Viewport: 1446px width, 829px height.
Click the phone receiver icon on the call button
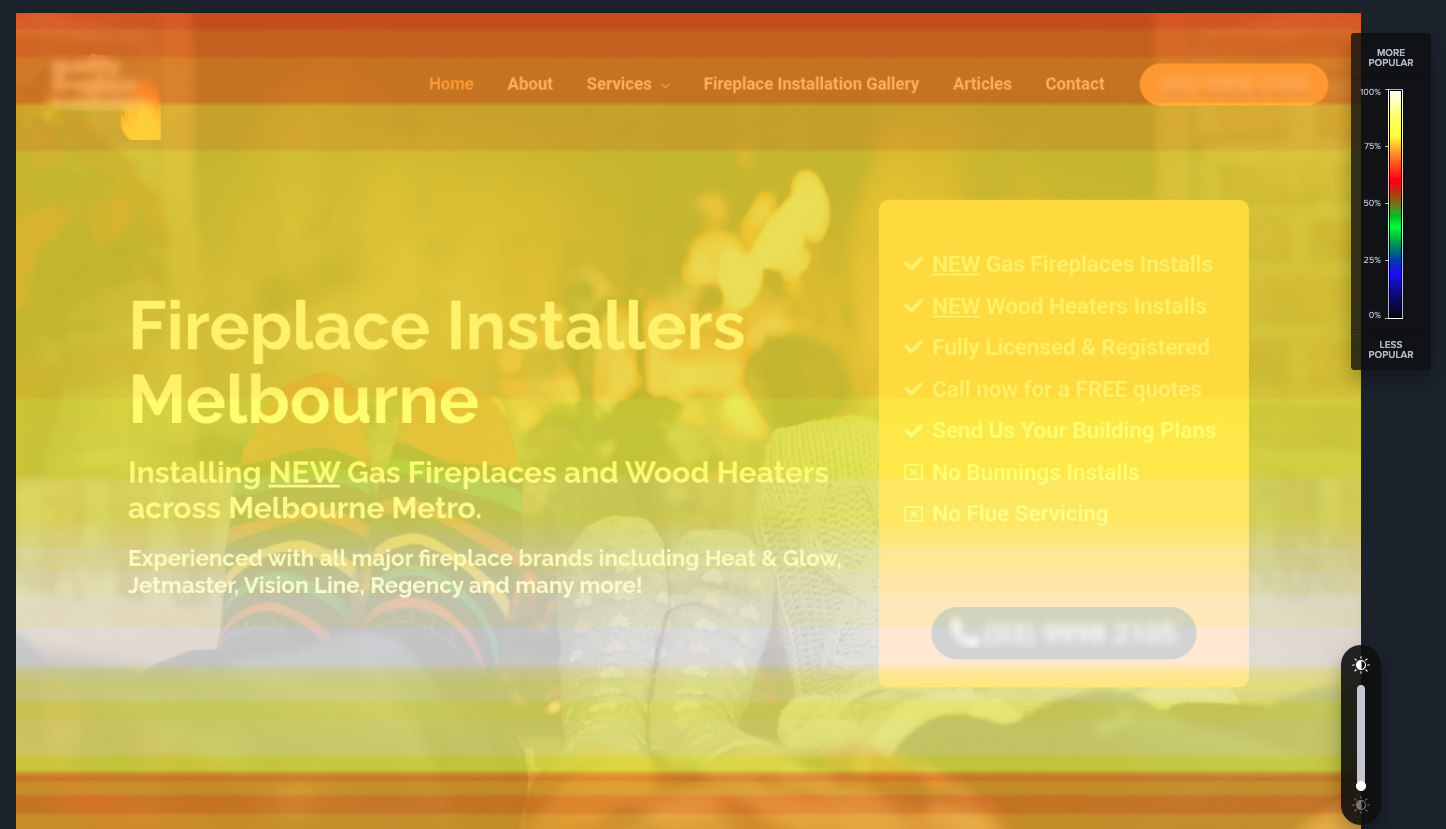[x=963, y=632]
